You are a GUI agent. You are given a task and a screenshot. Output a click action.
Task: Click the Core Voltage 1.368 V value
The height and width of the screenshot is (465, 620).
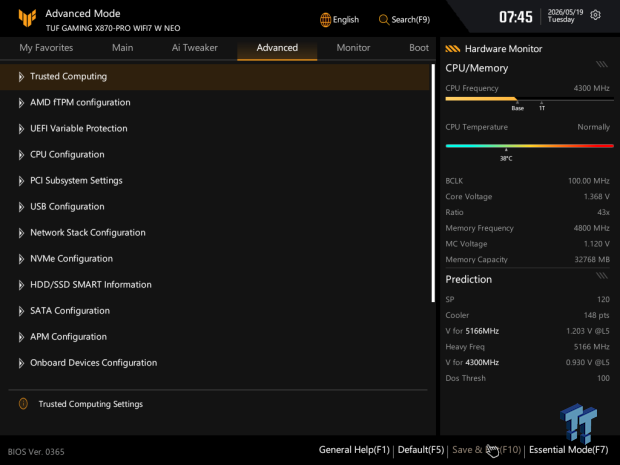(596, 197)
